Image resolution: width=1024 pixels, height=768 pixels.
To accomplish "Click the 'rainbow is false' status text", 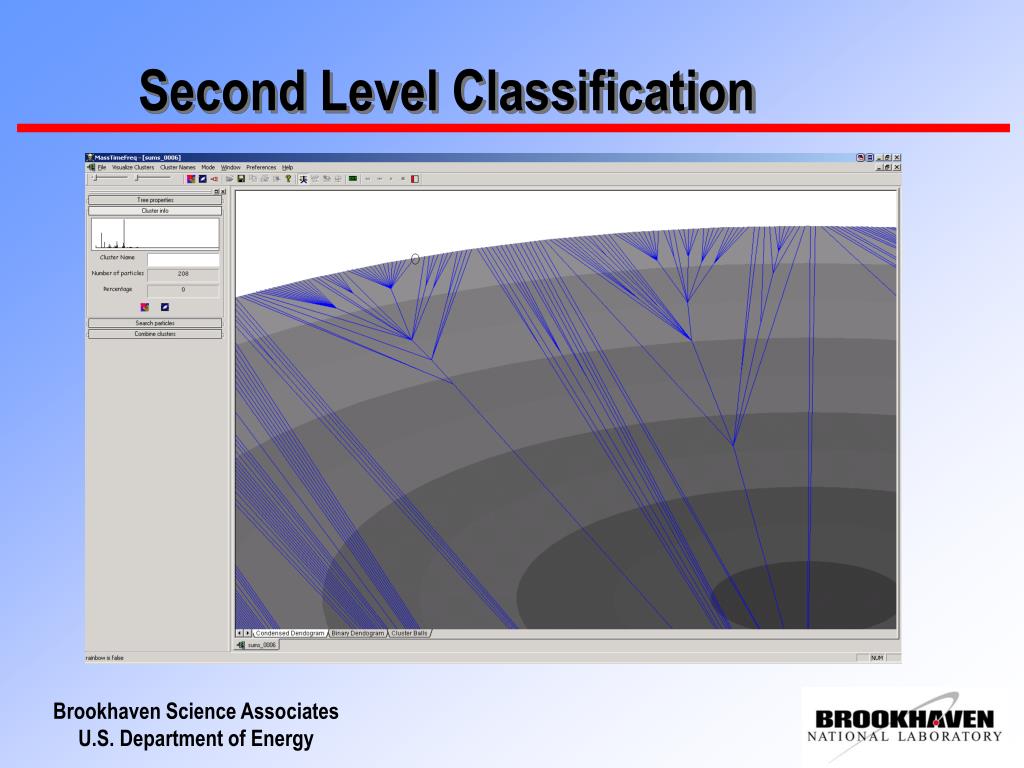I will click(104, 658).
